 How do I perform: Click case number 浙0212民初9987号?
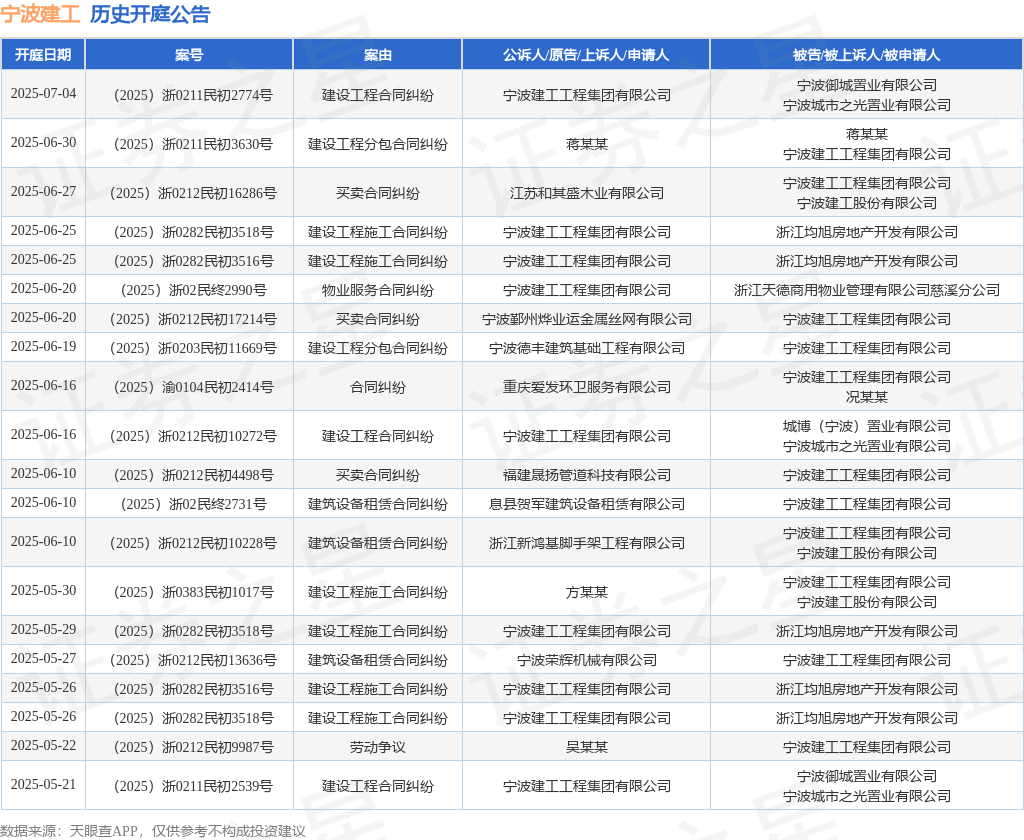[x=193, y=747]
